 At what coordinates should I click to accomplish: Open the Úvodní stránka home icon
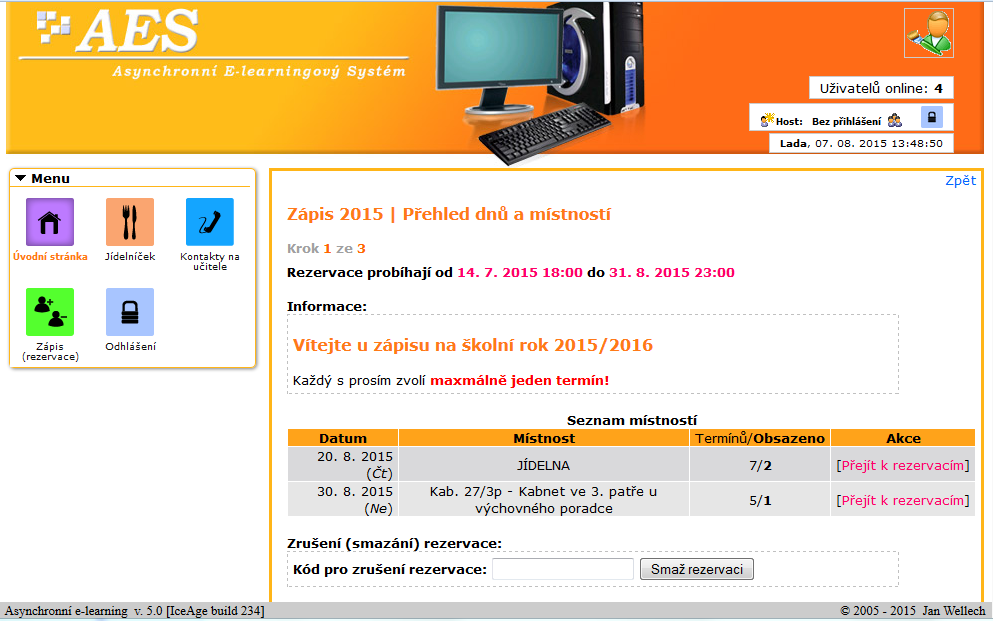[50, 222]
